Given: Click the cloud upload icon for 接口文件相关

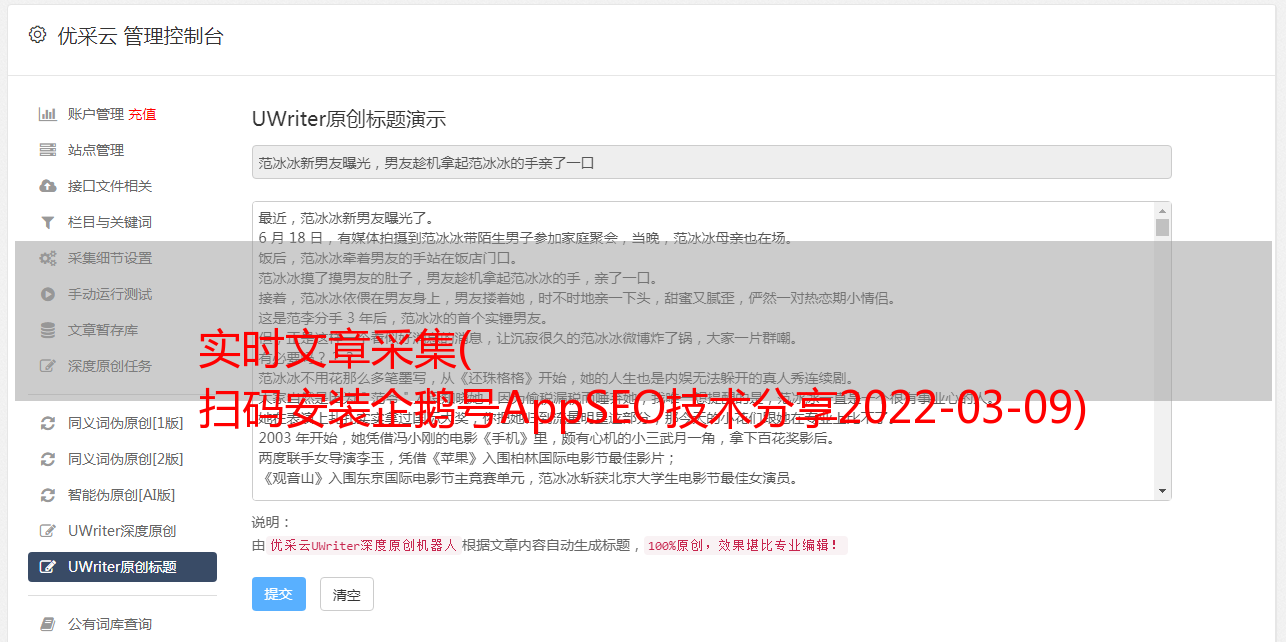Looking at the screenshot, I should pyautogui.click(x=47, y=186).
